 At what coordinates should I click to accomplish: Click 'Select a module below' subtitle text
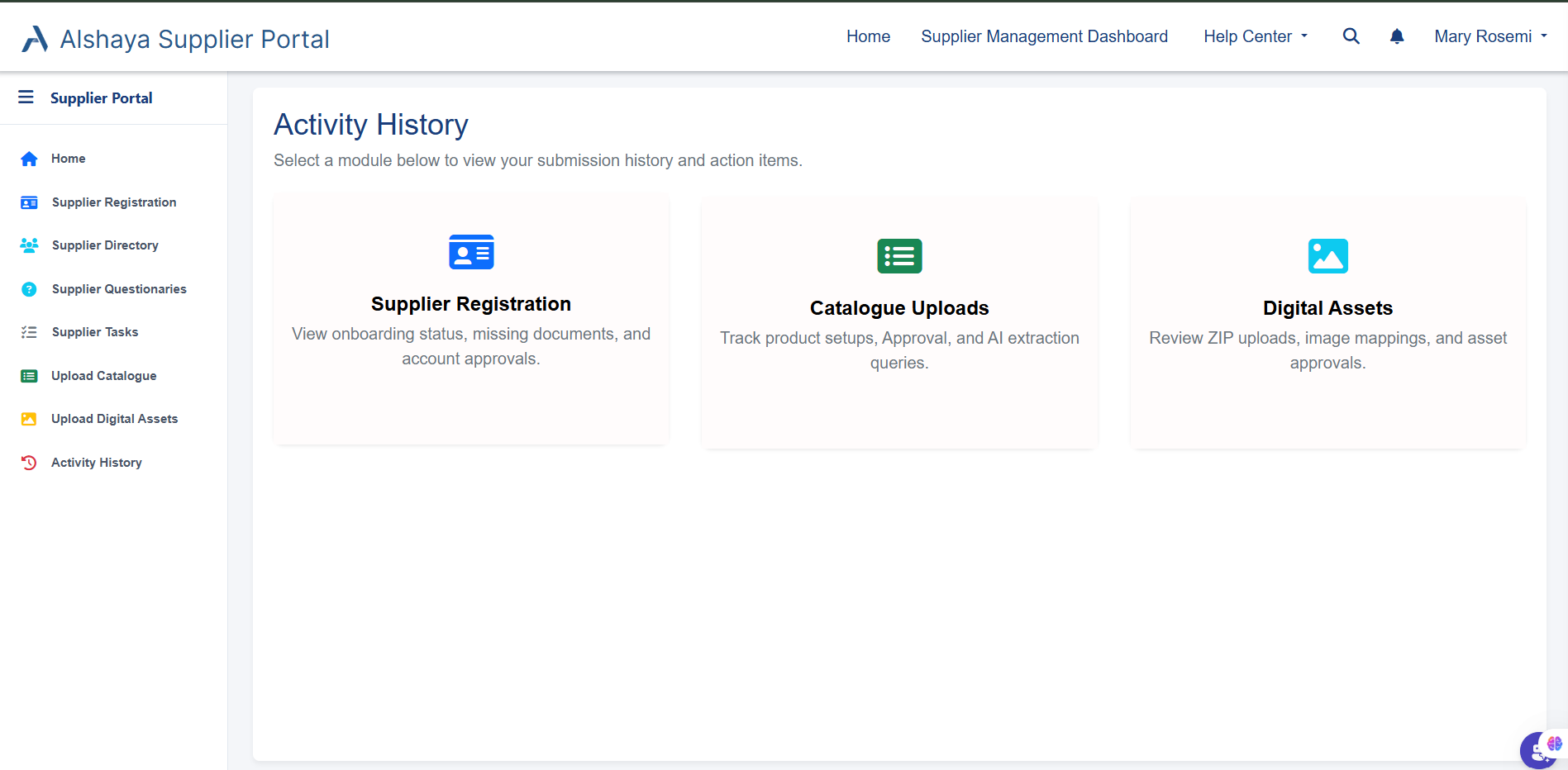(538, 160)
